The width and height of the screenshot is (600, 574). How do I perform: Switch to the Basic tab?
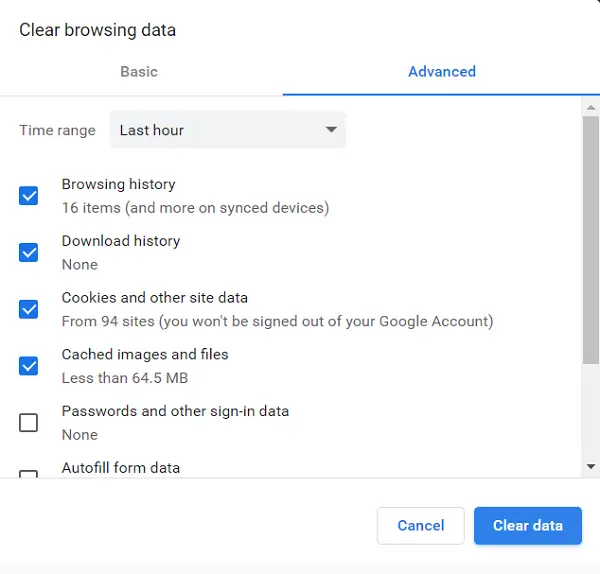tap(139, 72)
